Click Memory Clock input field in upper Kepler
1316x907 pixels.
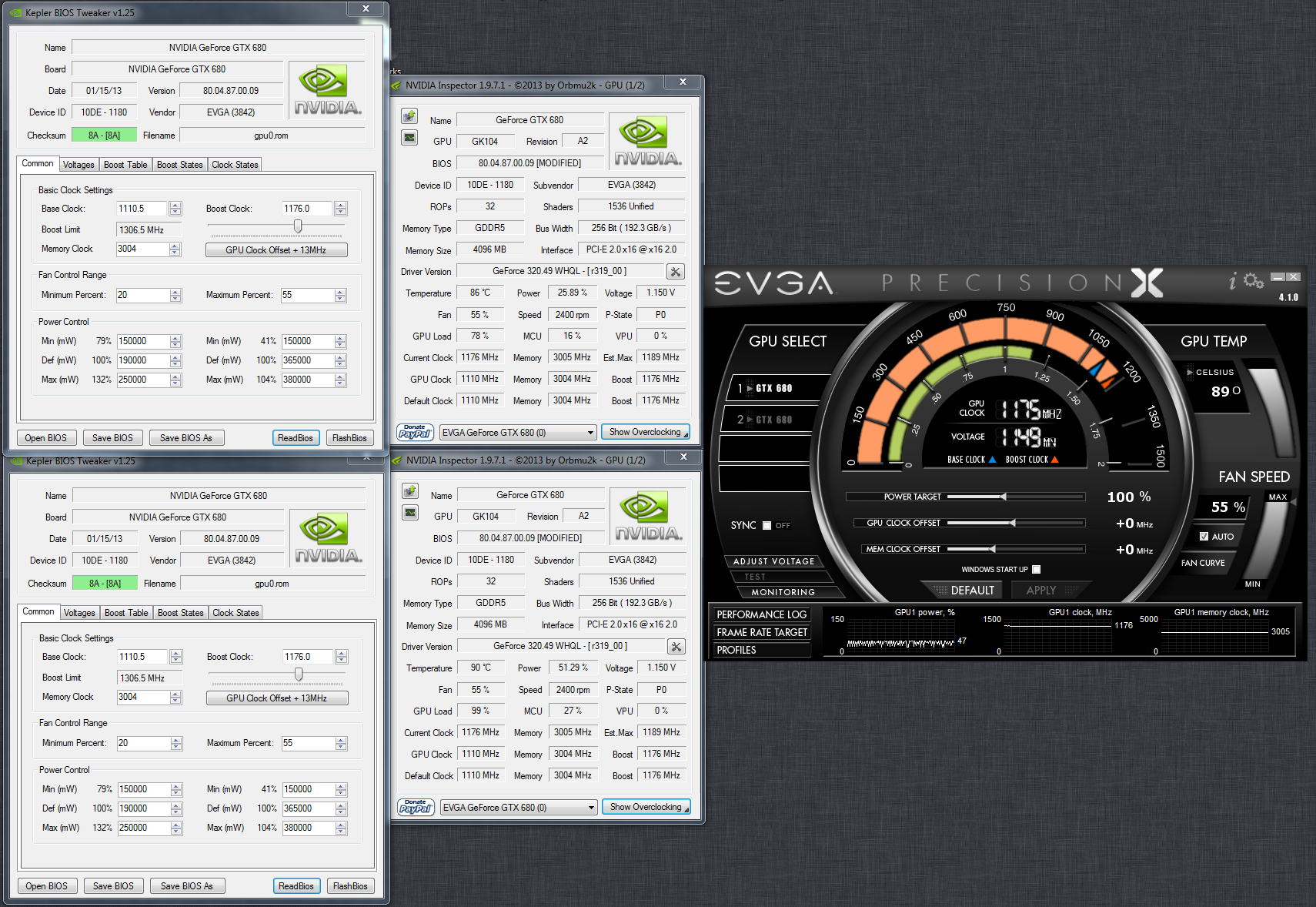click(142, 249)
